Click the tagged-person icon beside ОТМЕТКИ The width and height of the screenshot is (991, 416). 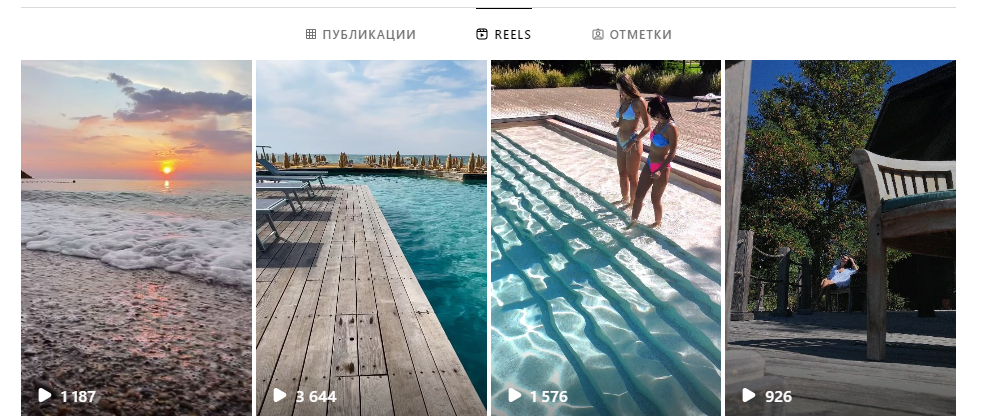click(x=597, y=34)
